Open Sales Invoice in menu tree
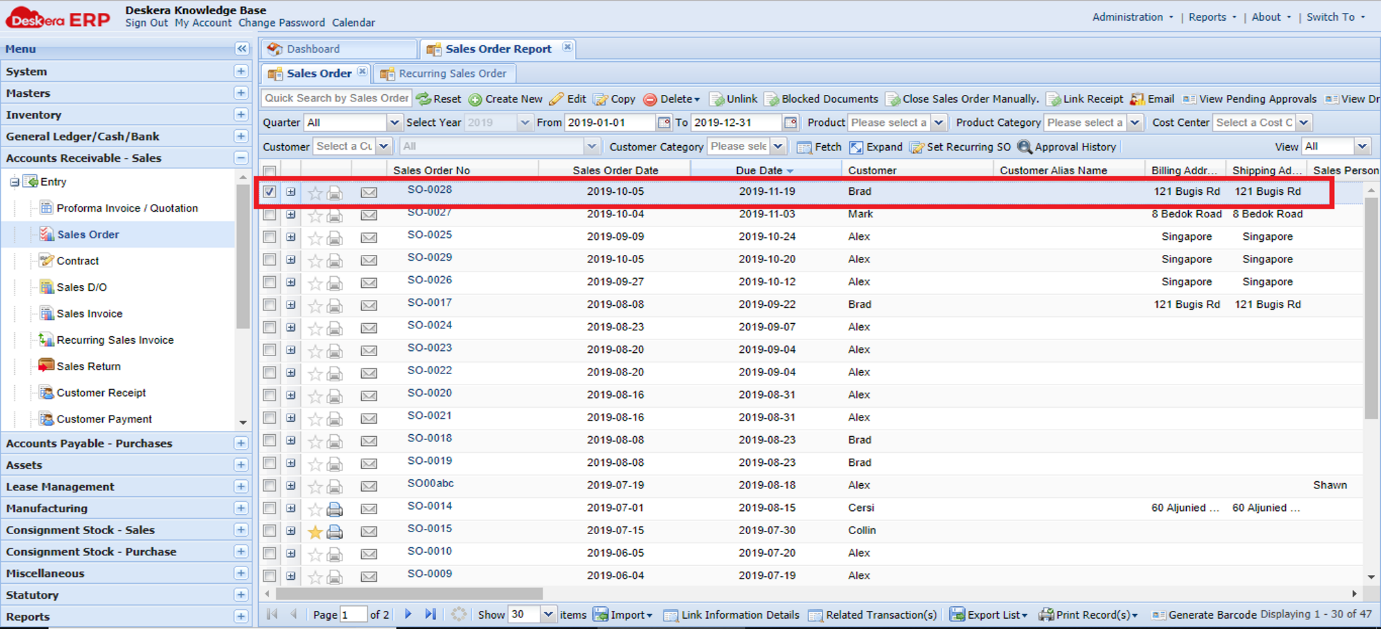The width and height of the screenshot is (1381, 629). point(89,314)
